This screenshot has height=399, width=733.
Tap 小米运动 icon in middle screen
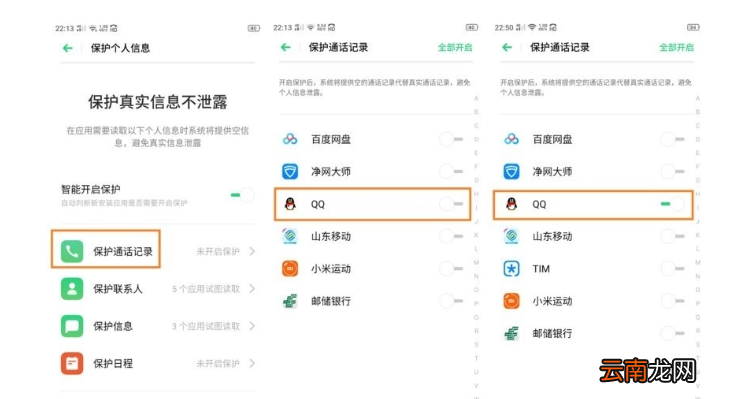290,269
